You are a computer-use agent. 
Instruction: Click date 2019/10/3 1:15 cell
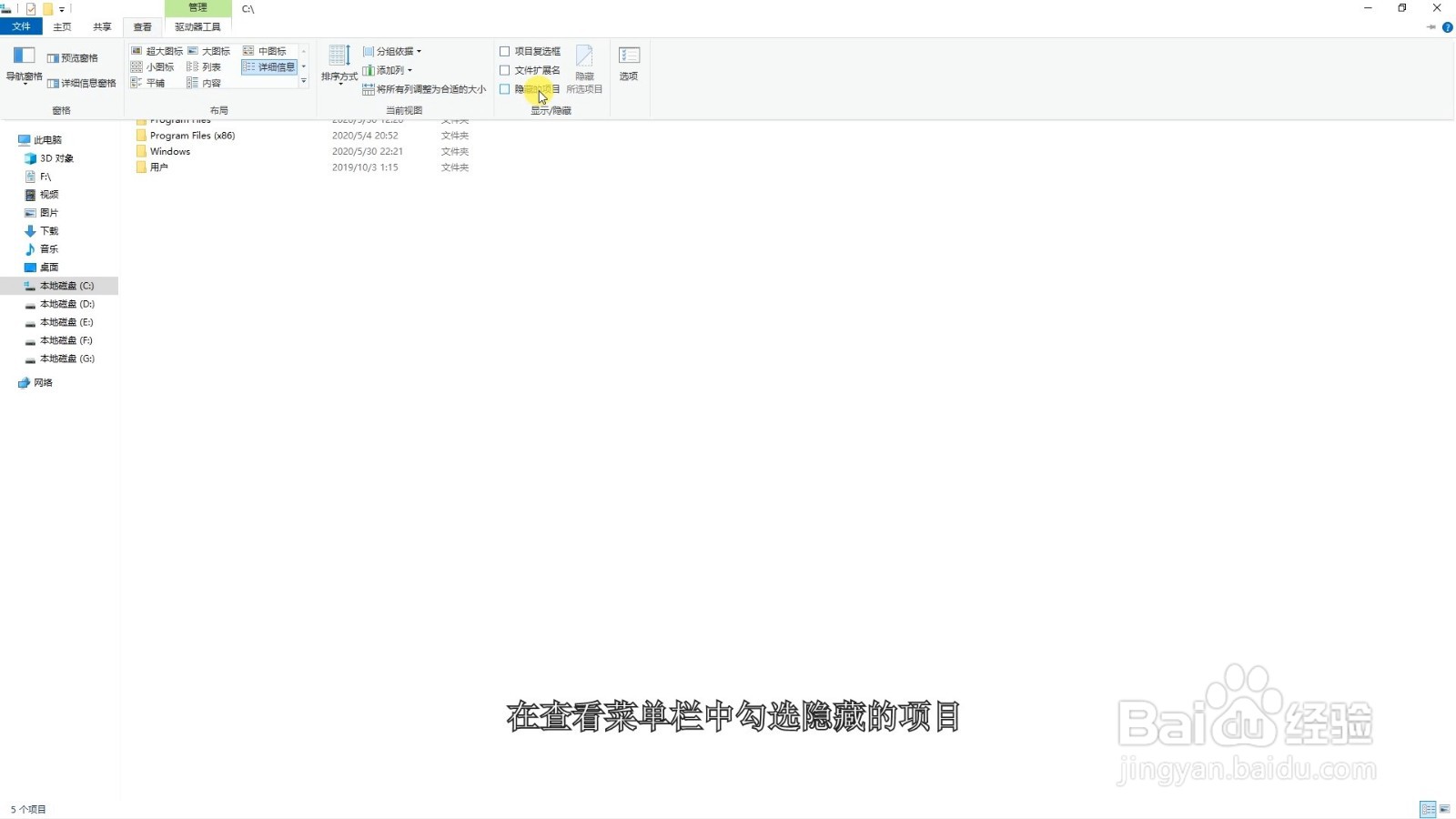coord(365,167)
